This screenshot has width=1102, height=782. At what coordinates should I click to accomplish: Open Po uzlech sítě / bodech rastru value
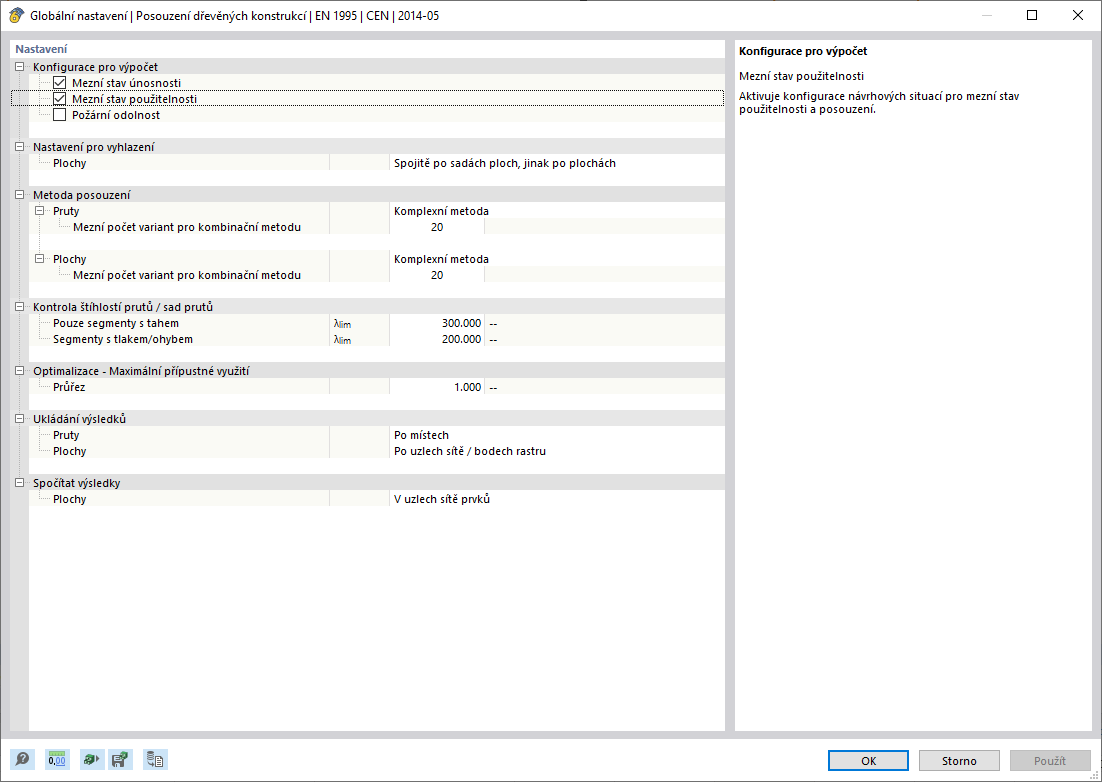[x=557, y=451]
